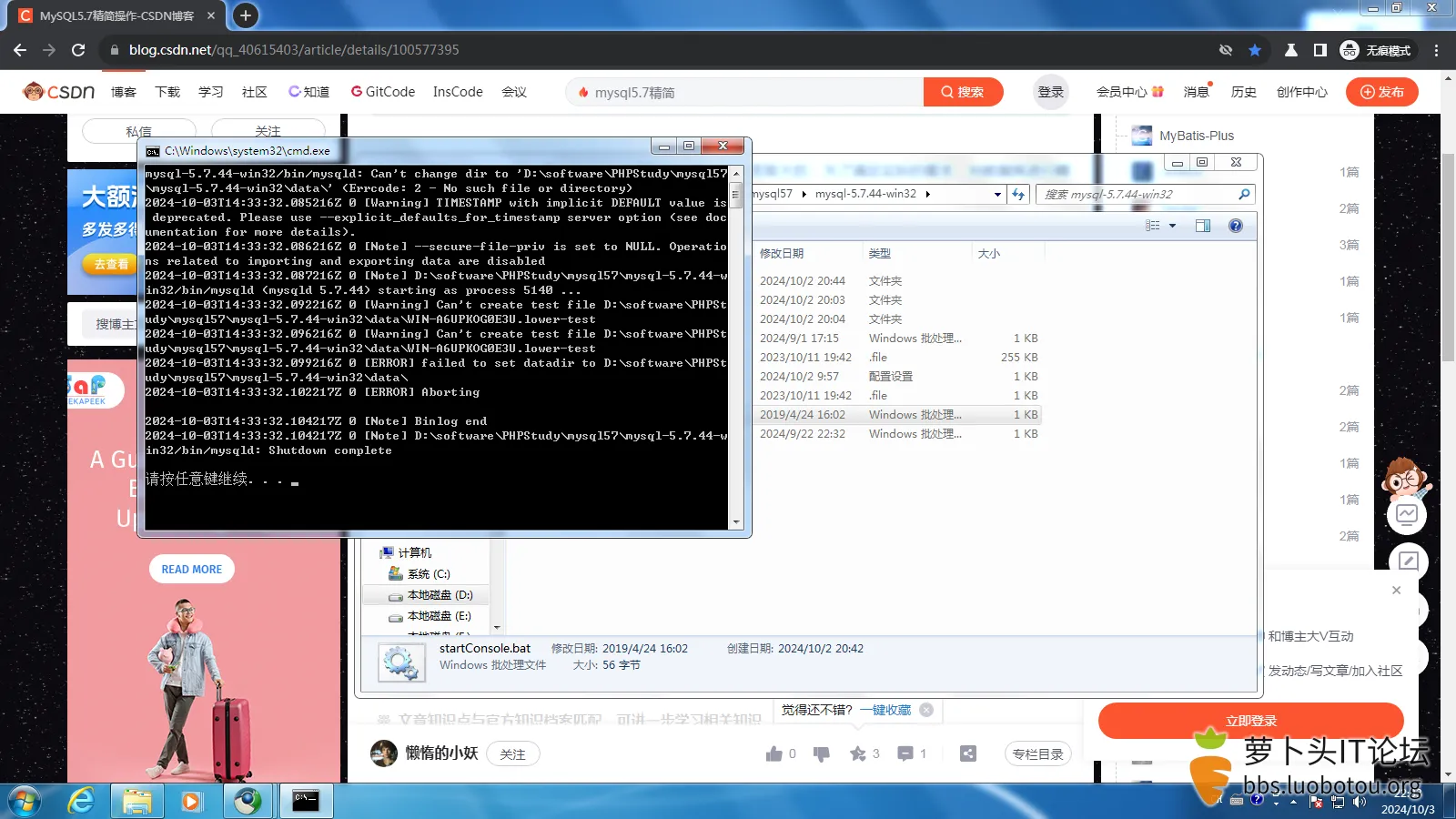Refresh the Explorer folder
The image size is (1456, 819).
pos(1018,194)
